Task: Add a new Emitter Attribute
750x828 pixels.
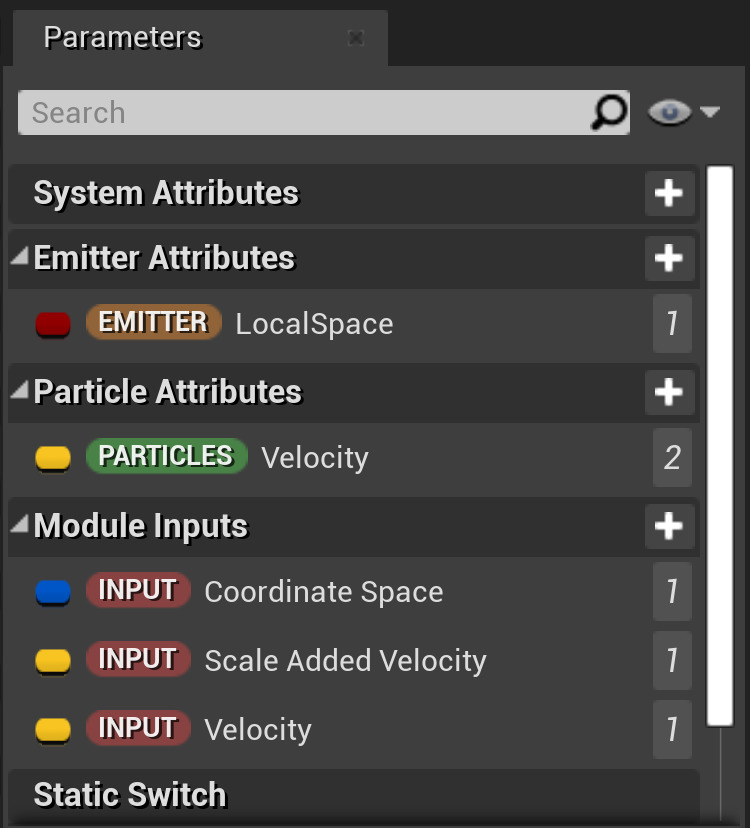Action: tap(669, 258)
